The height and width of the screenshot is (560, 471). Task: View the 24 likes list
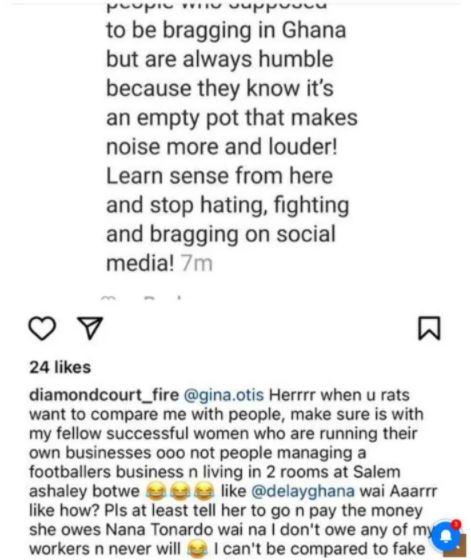[x=60, y=367]
